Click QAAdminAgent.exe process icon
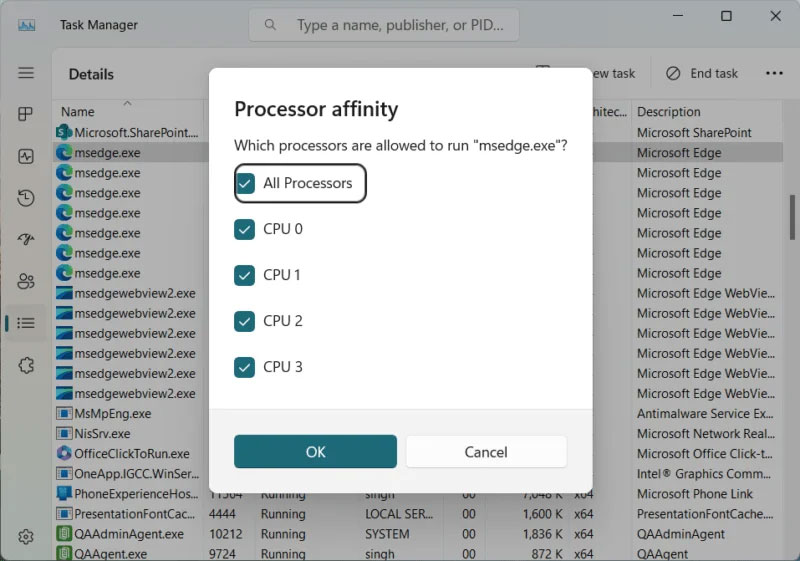Image resolution: width=800 pixels, height=561 pixels. coord(64,534)
